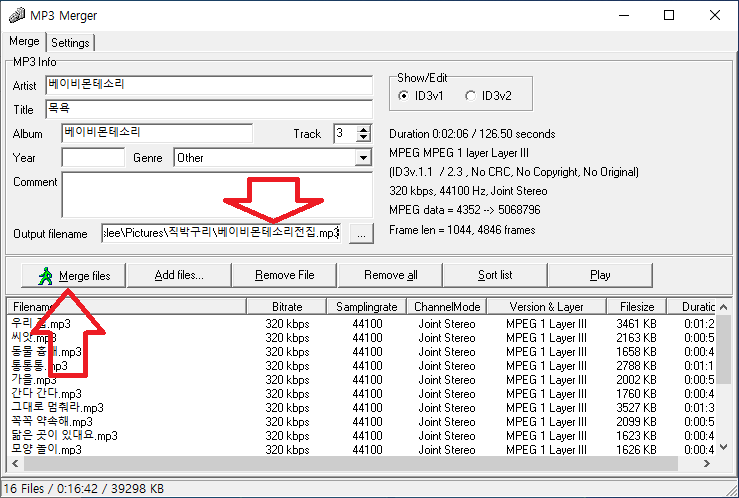Click the browse output filename button

click(x=361, y=233)
